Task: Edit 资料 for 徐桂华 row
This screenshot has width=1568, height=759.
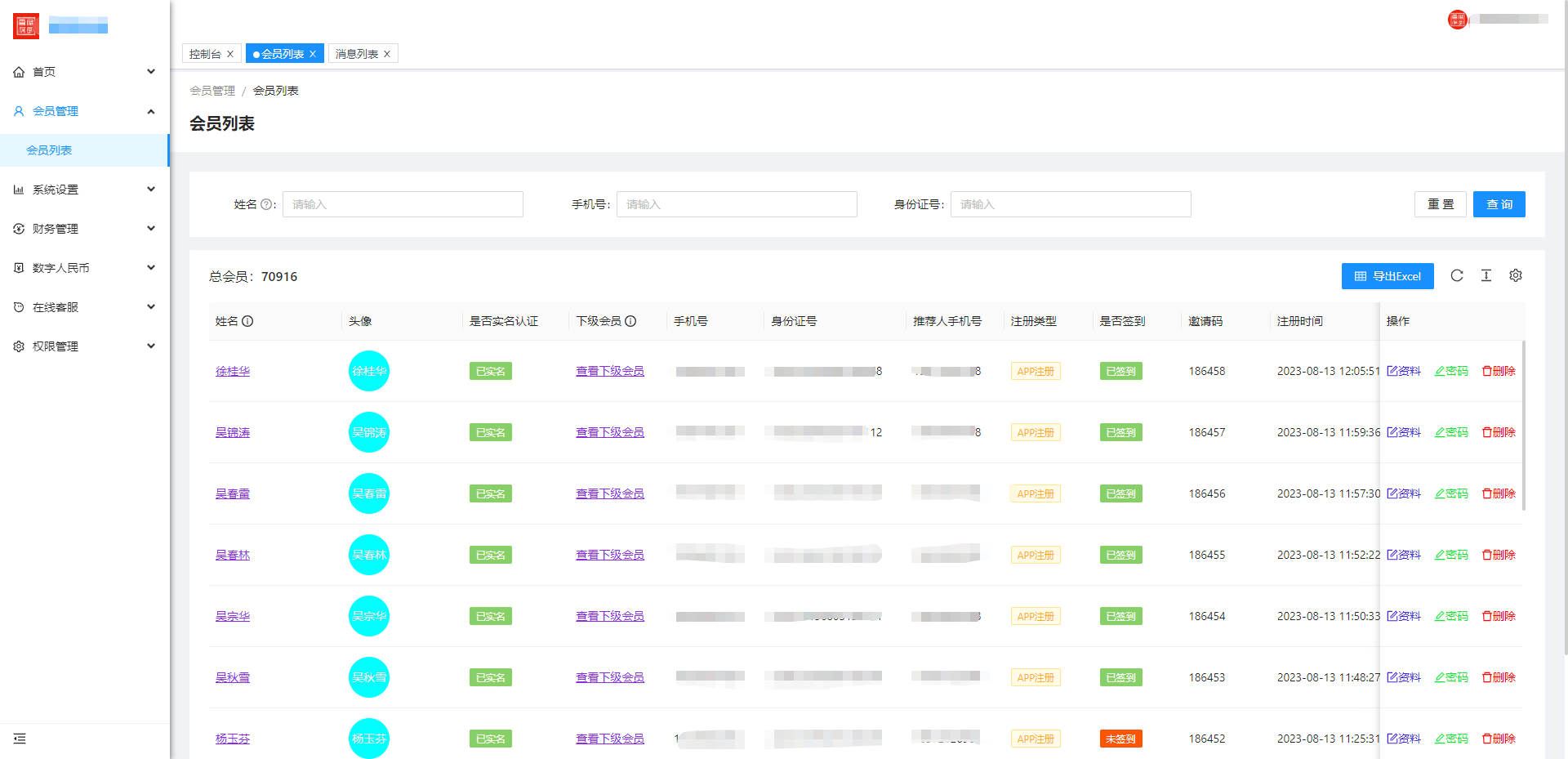Action: click(1404, 371)
